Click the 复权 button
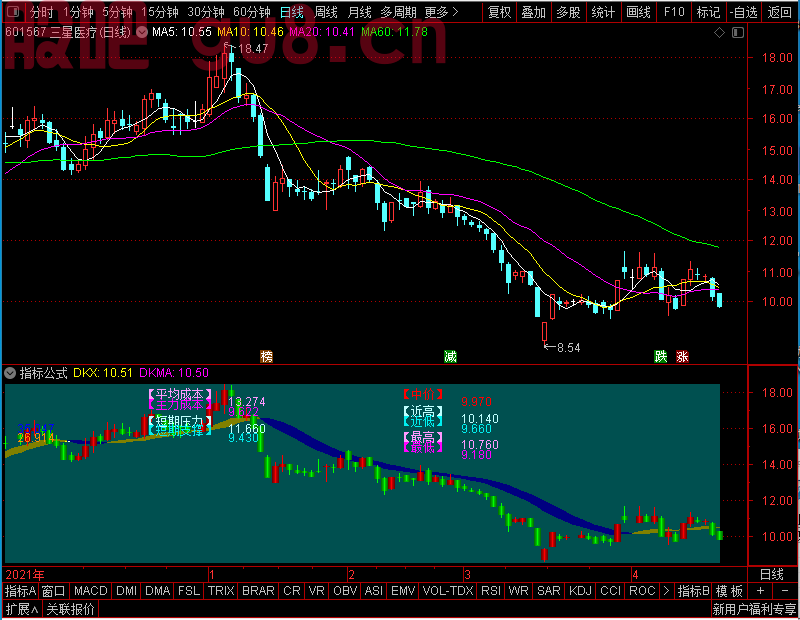 pos(499,12)
